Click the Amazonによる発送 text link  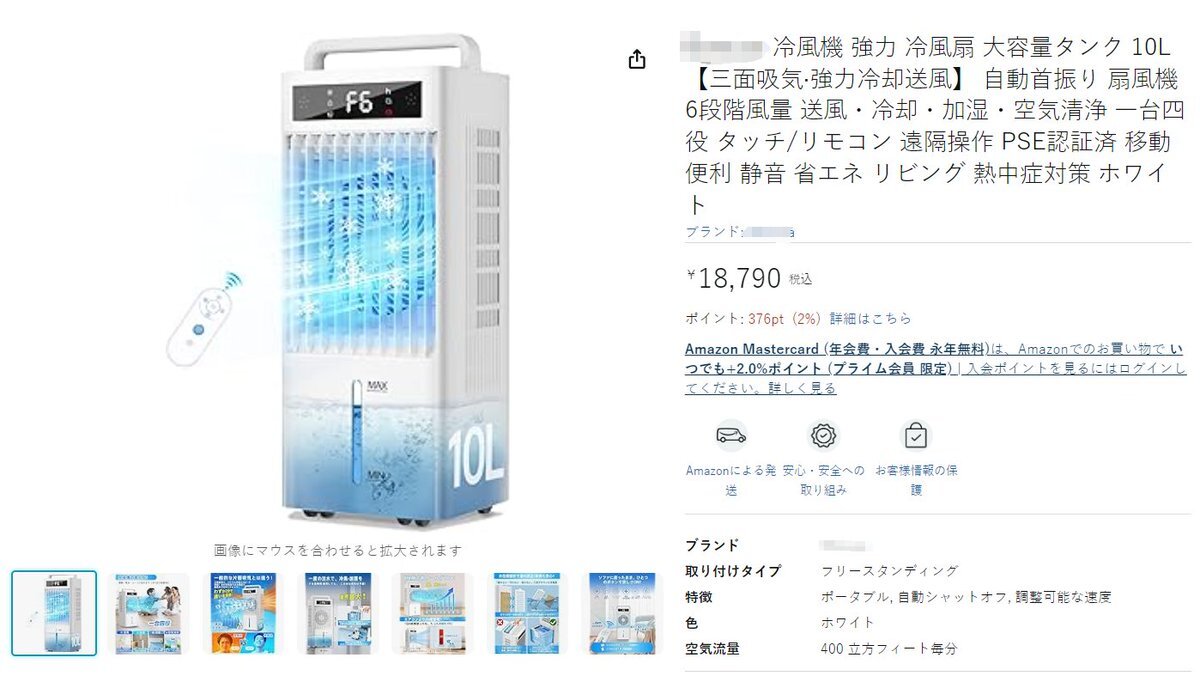pos(731,480)
